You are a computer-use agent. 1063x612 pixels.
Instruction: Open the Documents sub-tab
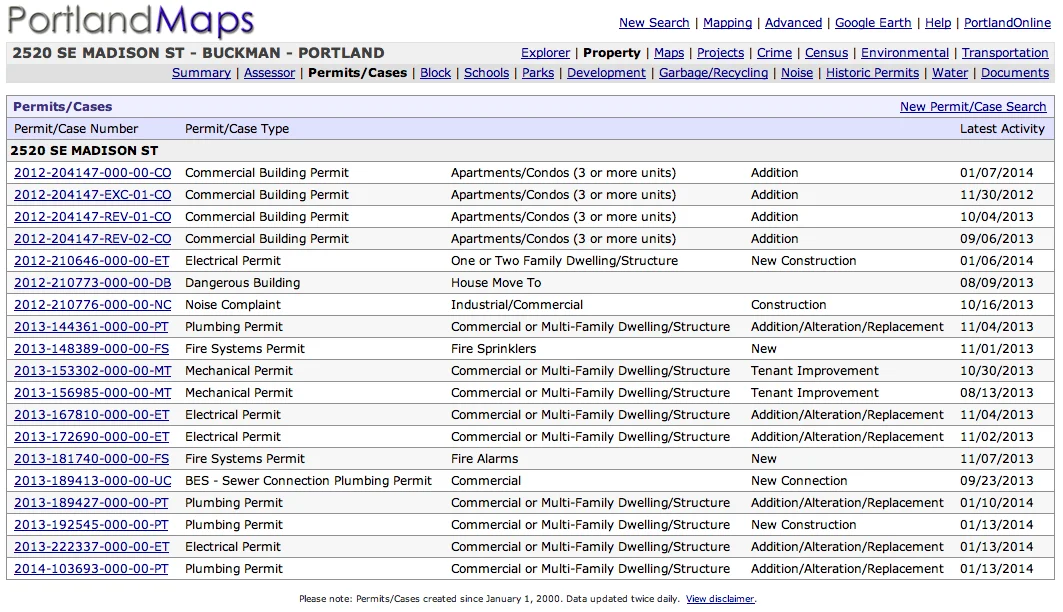point(1014,73)
